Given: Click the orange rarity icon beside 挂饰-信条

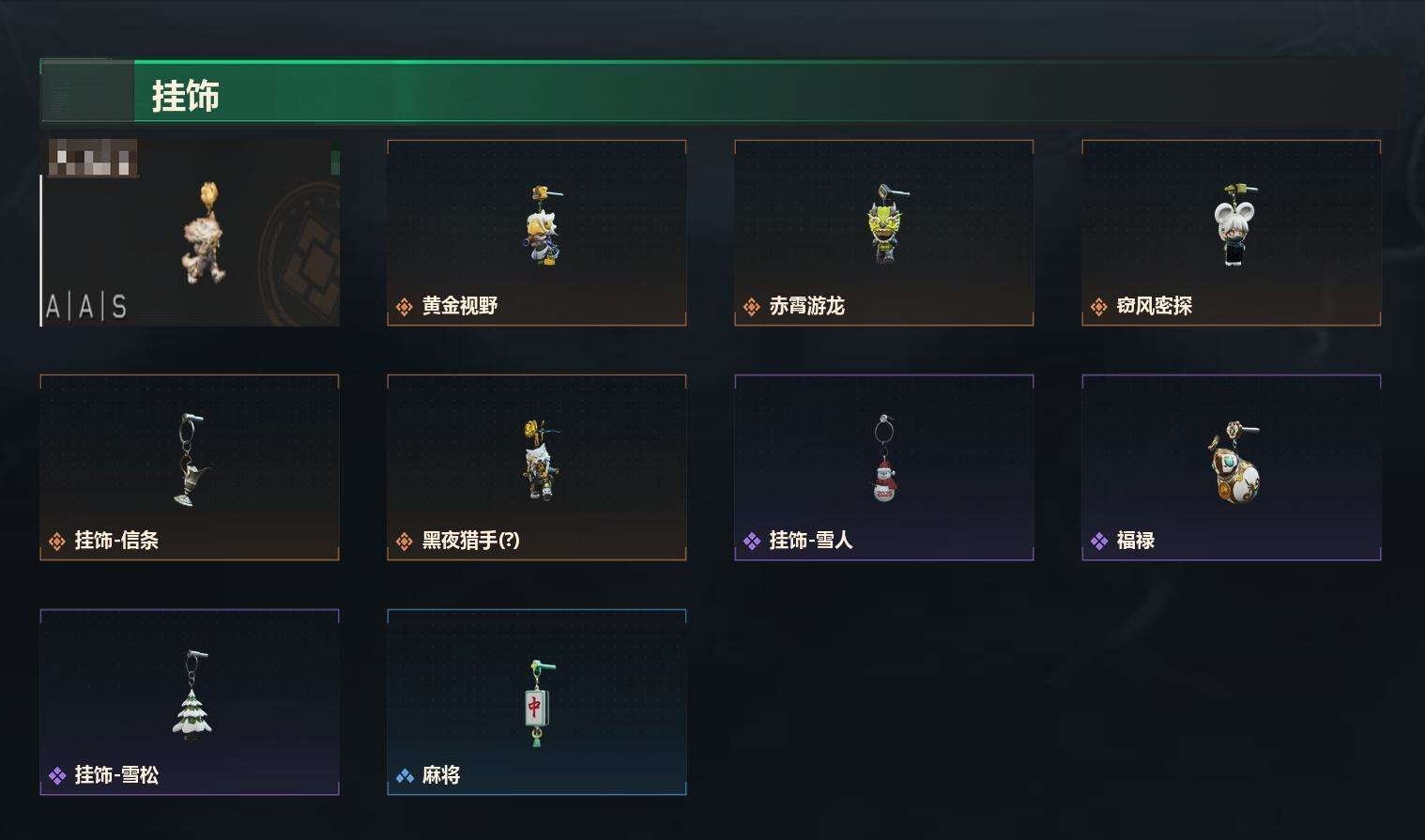Looking at the screenshot, I should [57, 542].
